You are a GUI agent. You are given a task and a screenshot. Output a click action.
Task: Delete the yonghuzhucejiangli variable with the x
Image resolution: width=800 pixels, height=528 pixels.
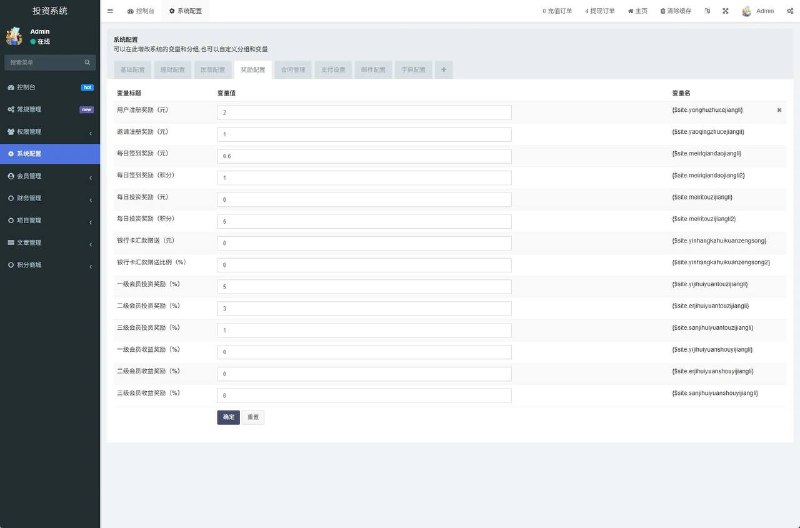tap(779, 110)
